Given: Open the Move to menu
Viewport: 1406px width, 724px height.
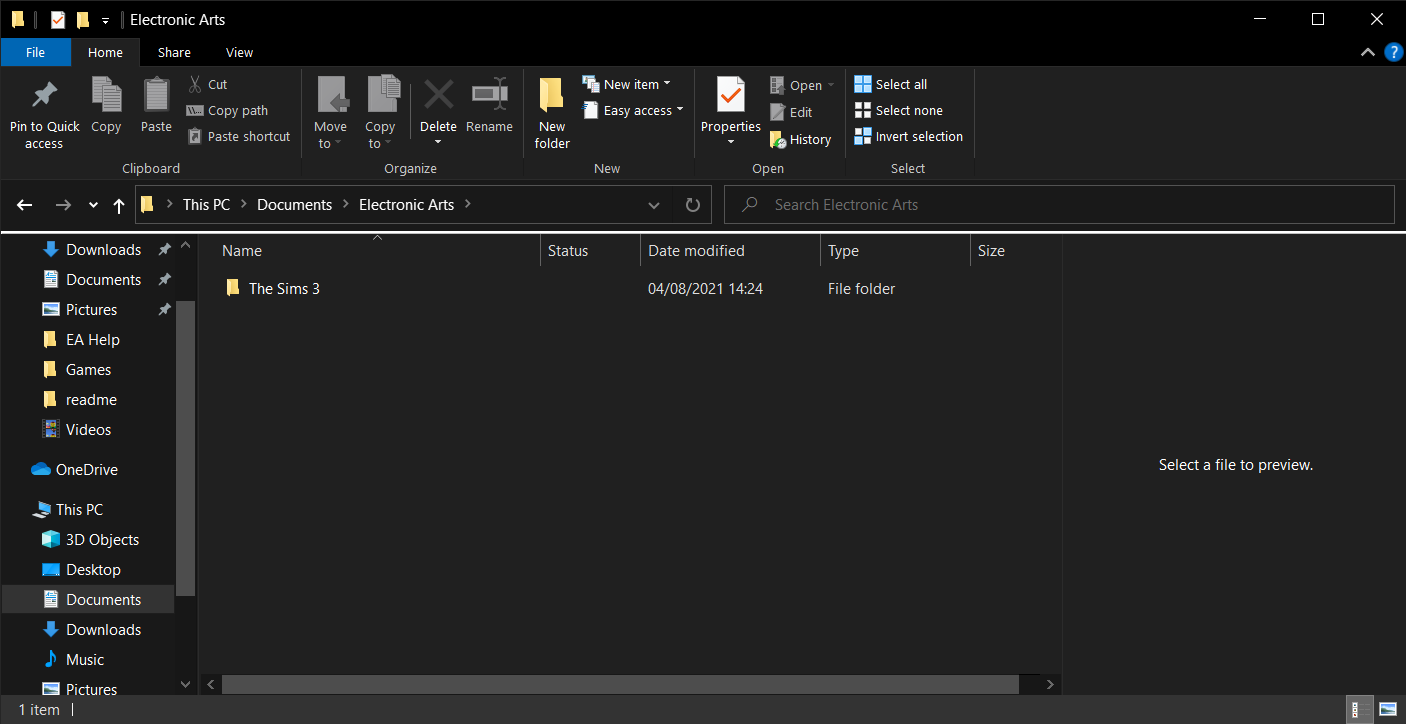Looking at the screenshot, I should point(330,113).
